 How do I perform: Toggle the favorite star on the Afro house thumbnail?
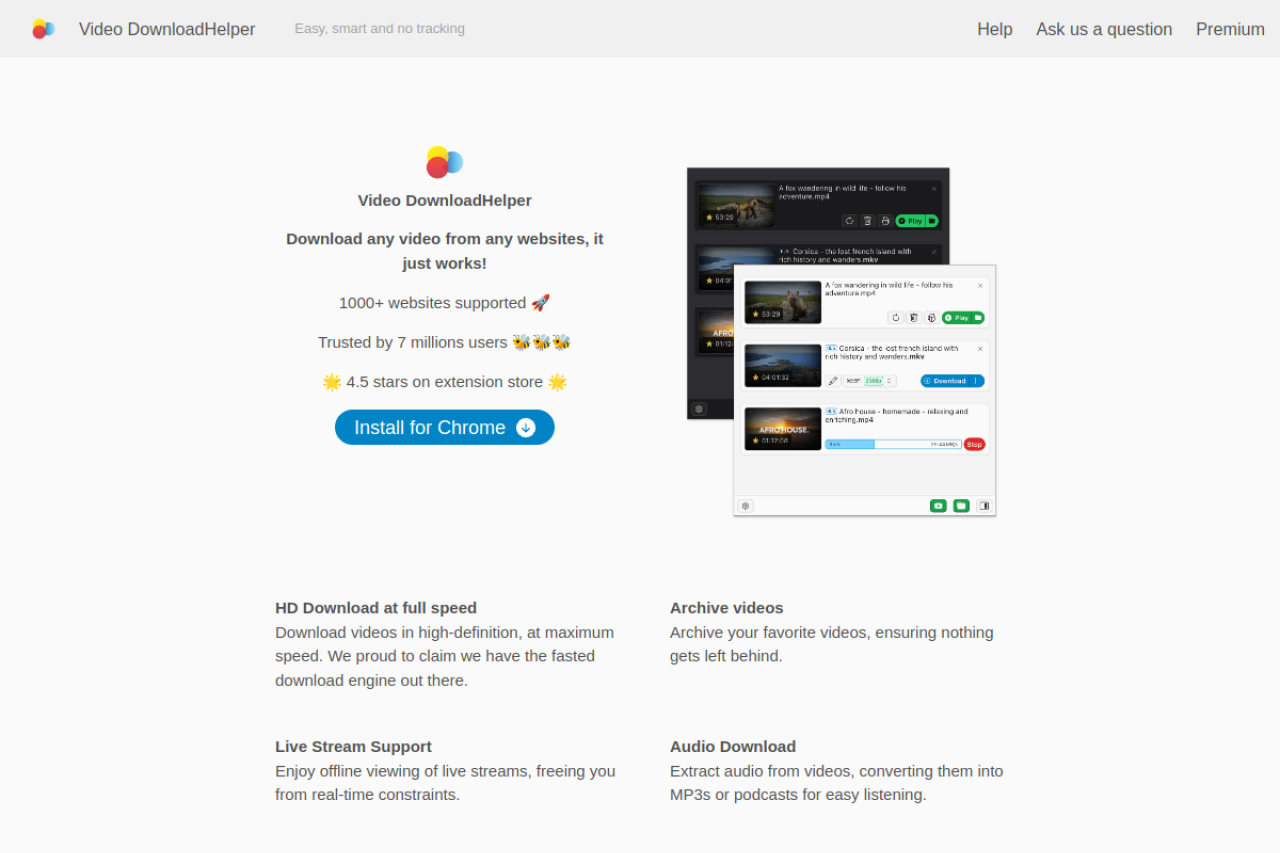[x=755, y=441]
